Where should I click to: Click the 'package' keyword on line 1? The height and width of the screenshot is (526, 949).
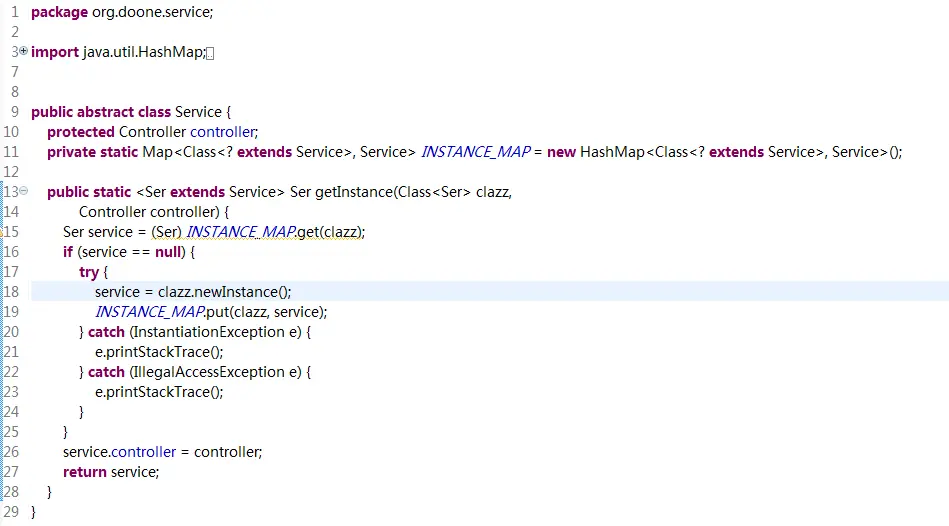(x=59, y=13)
